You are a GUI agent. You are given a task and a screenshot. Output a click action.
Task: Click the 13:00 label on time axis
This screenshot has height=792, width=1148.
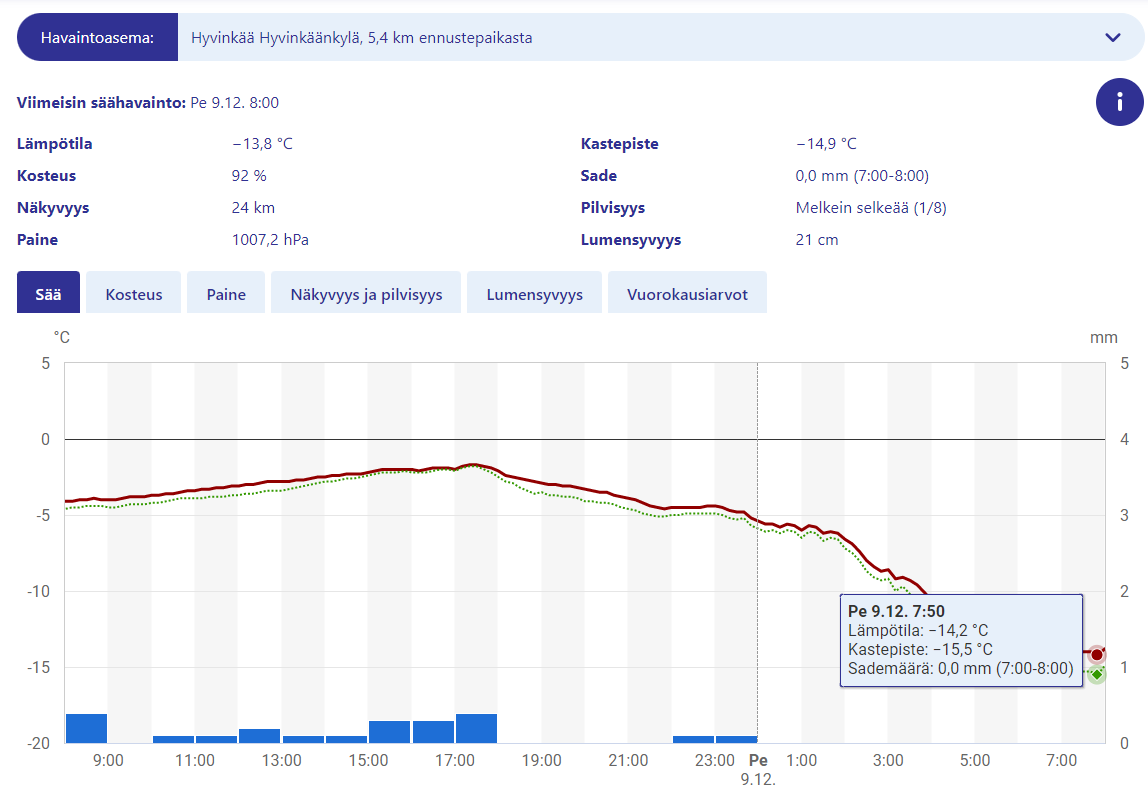pyautogui.click(x=282, y=761)
